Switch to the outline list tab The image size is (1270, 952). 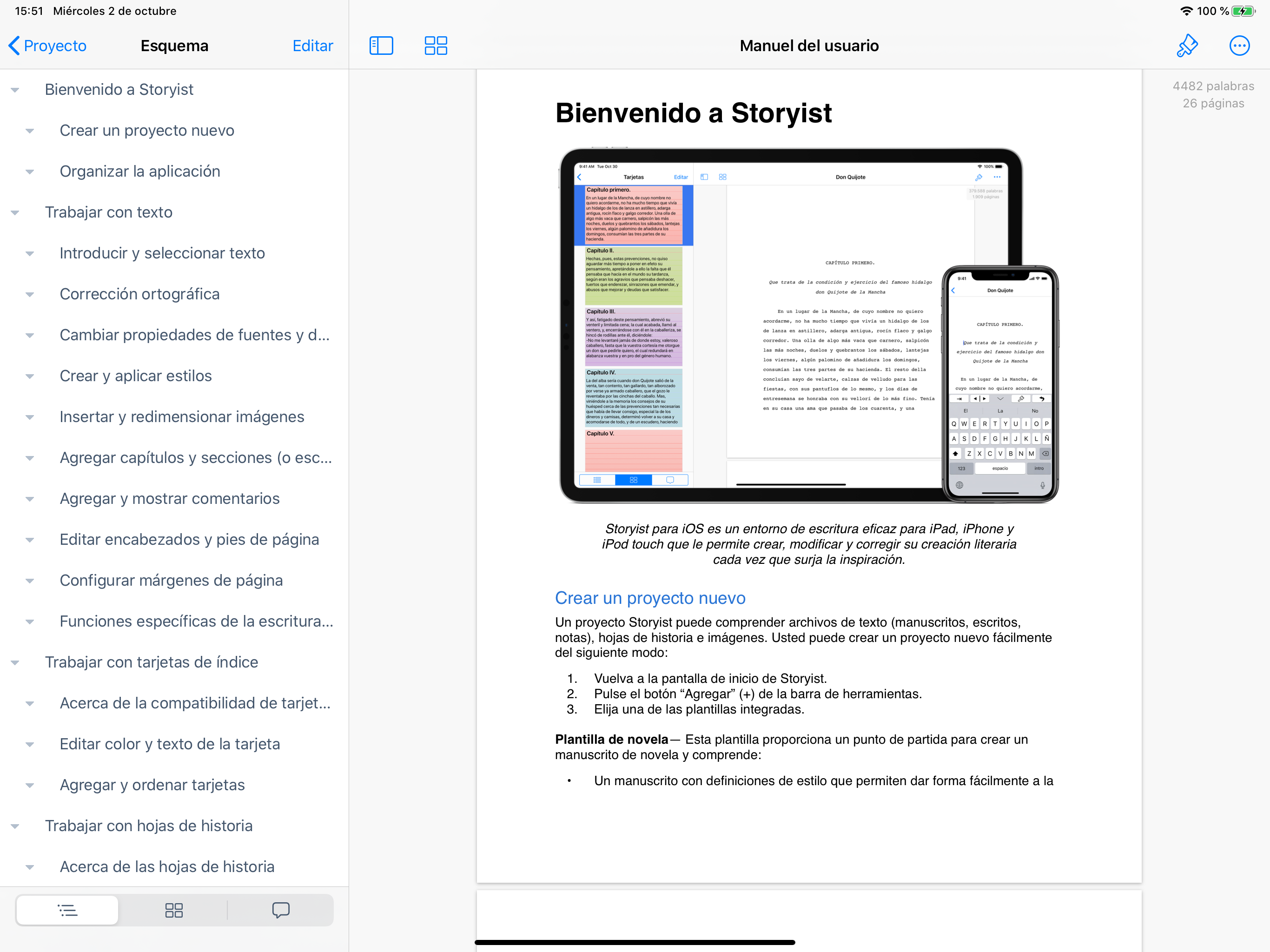click(67, 910)
